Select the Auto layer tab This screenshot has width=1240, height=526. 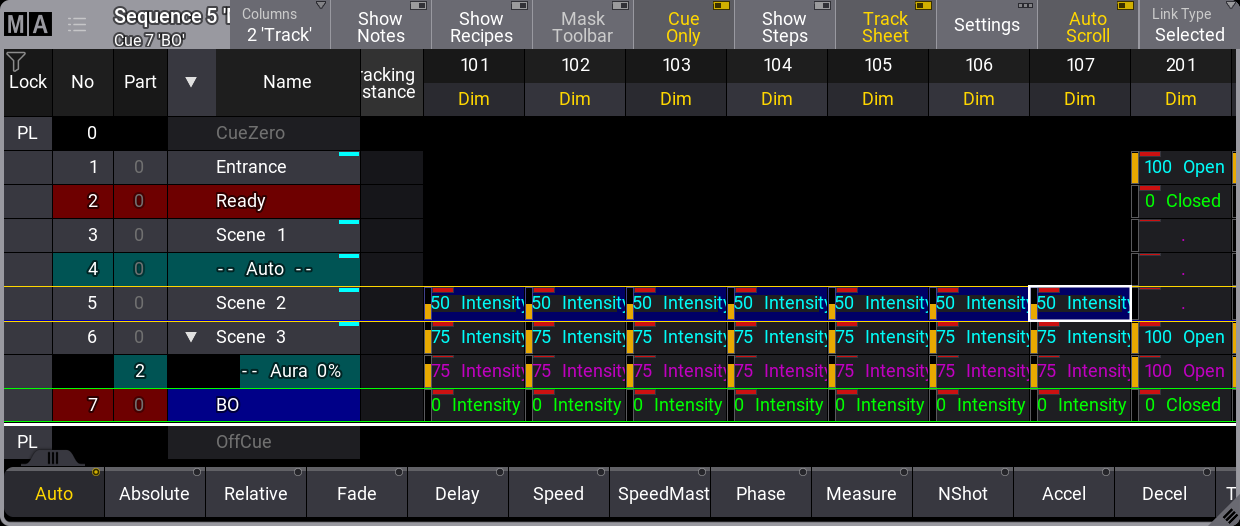point(53,493)
